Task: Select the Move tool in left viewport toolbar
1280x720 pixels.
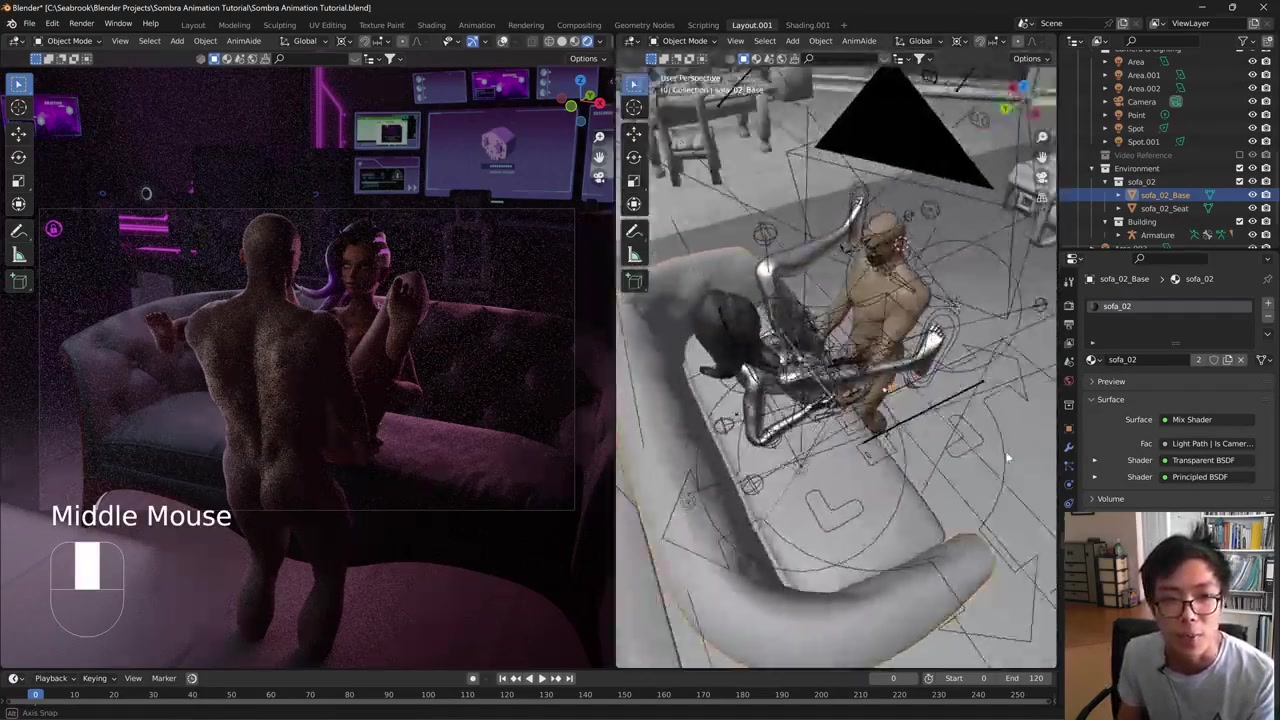Action: click(x=18, y=132)
